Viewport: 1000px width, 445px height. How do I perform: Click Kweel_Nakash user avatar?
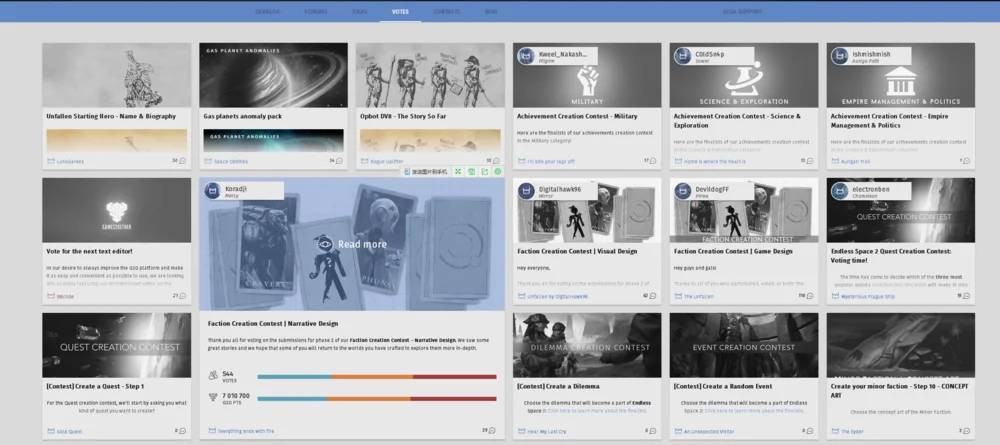click(526, 56)
